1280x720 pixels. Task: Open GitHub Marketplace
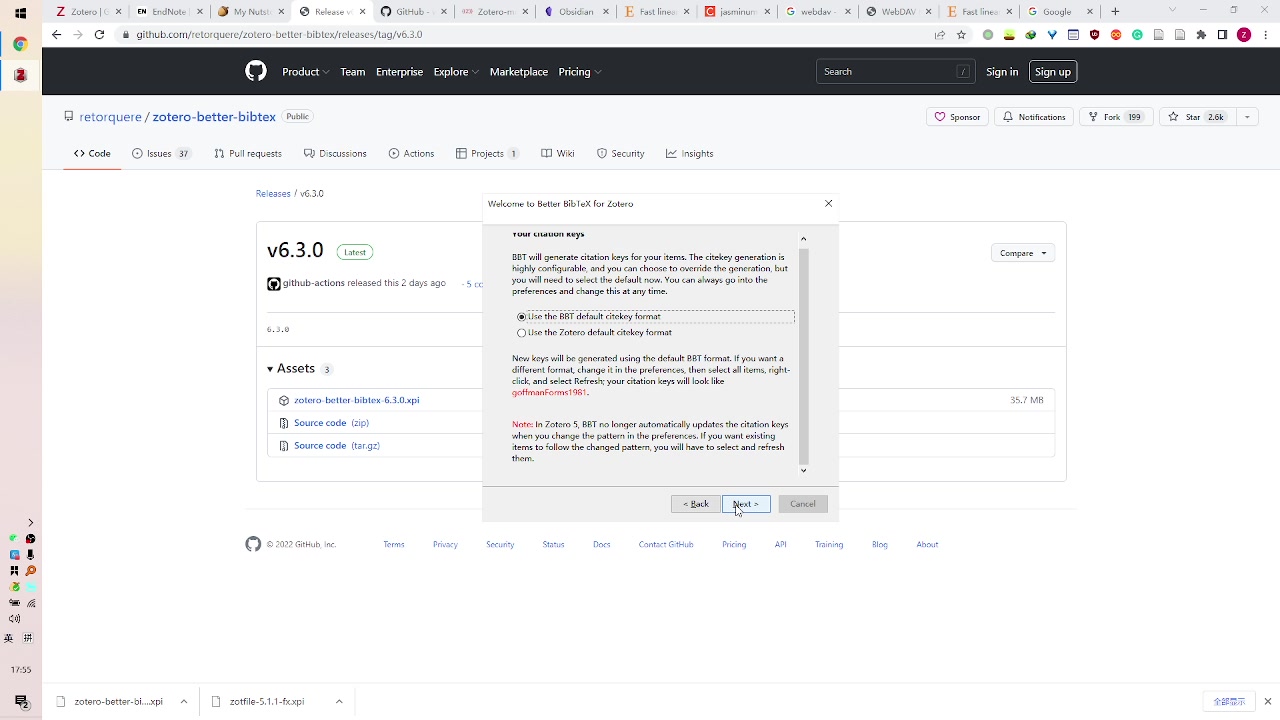coord(519,72)
